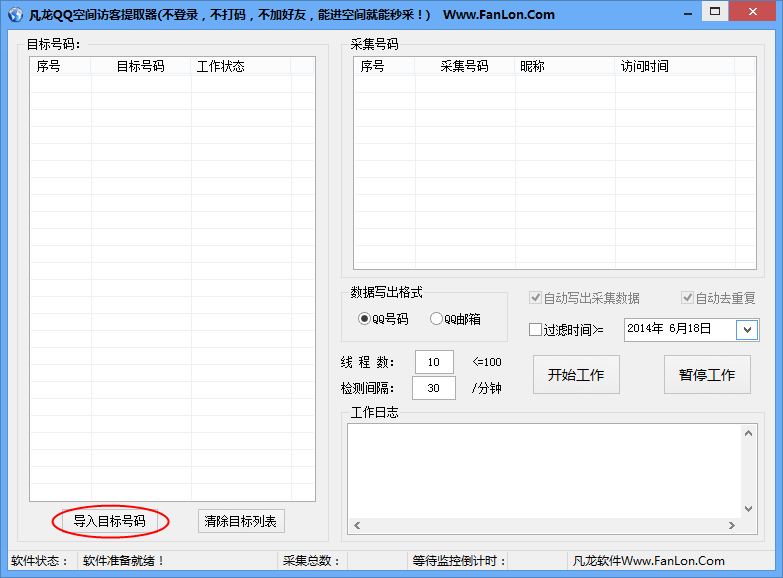Click the work log scroll down arrow
The height and width of the screenshot is (578, 783).
(x=749, y=508)
